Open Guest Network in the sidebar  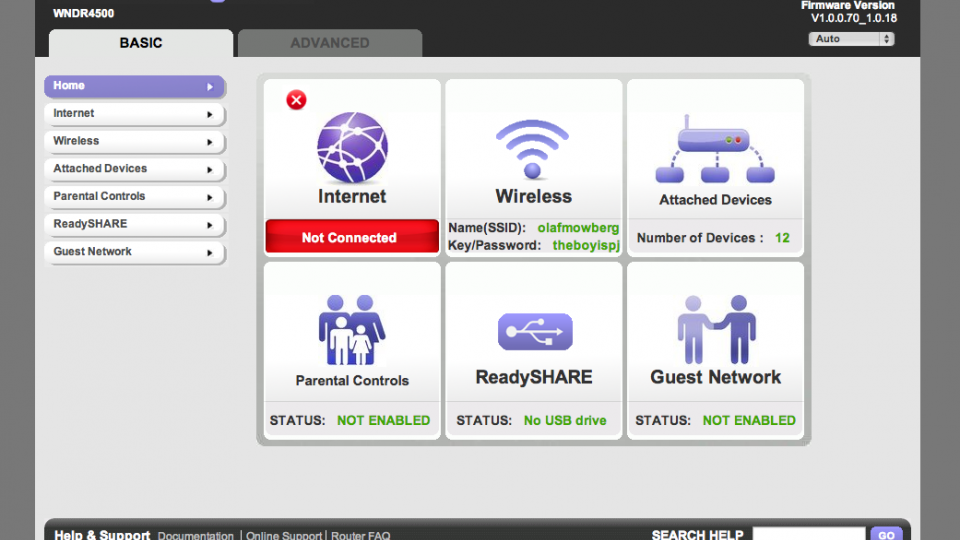pyautogui.click(x=134, y=252)
